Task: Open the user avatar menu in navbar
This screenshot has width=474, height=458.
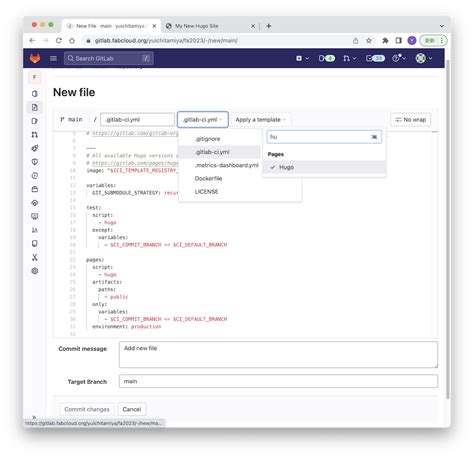Action: [424, 58]
